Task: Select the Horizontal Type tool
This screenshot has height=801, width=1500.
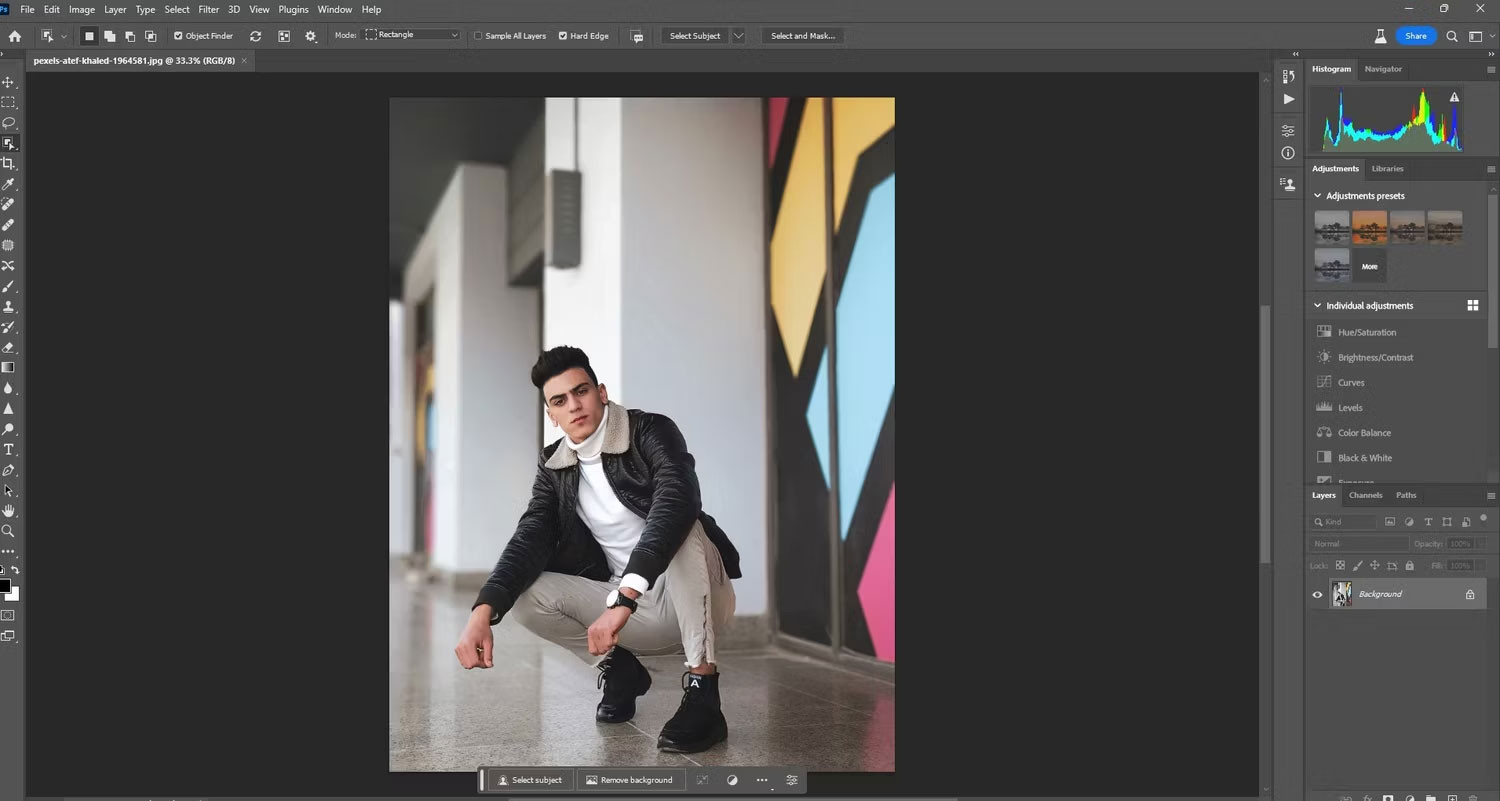Action: [8, 450]
